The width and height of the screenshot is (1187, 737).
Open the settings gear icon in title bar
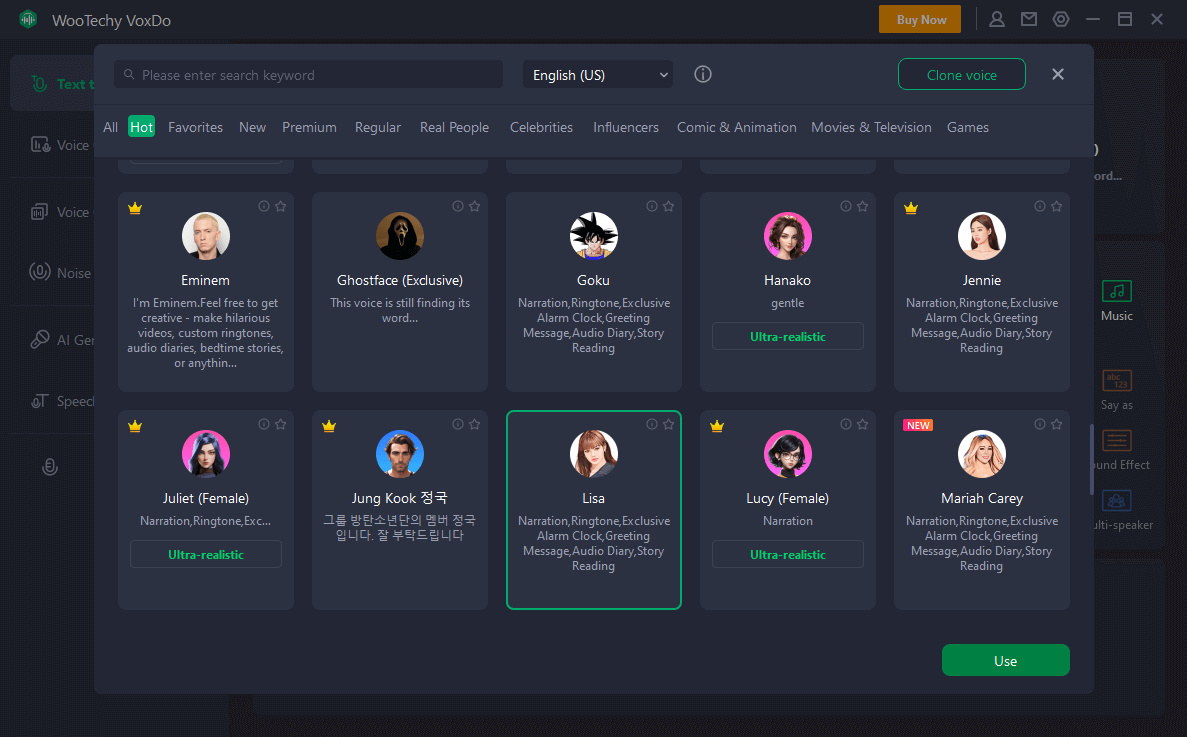[1061, 19]
